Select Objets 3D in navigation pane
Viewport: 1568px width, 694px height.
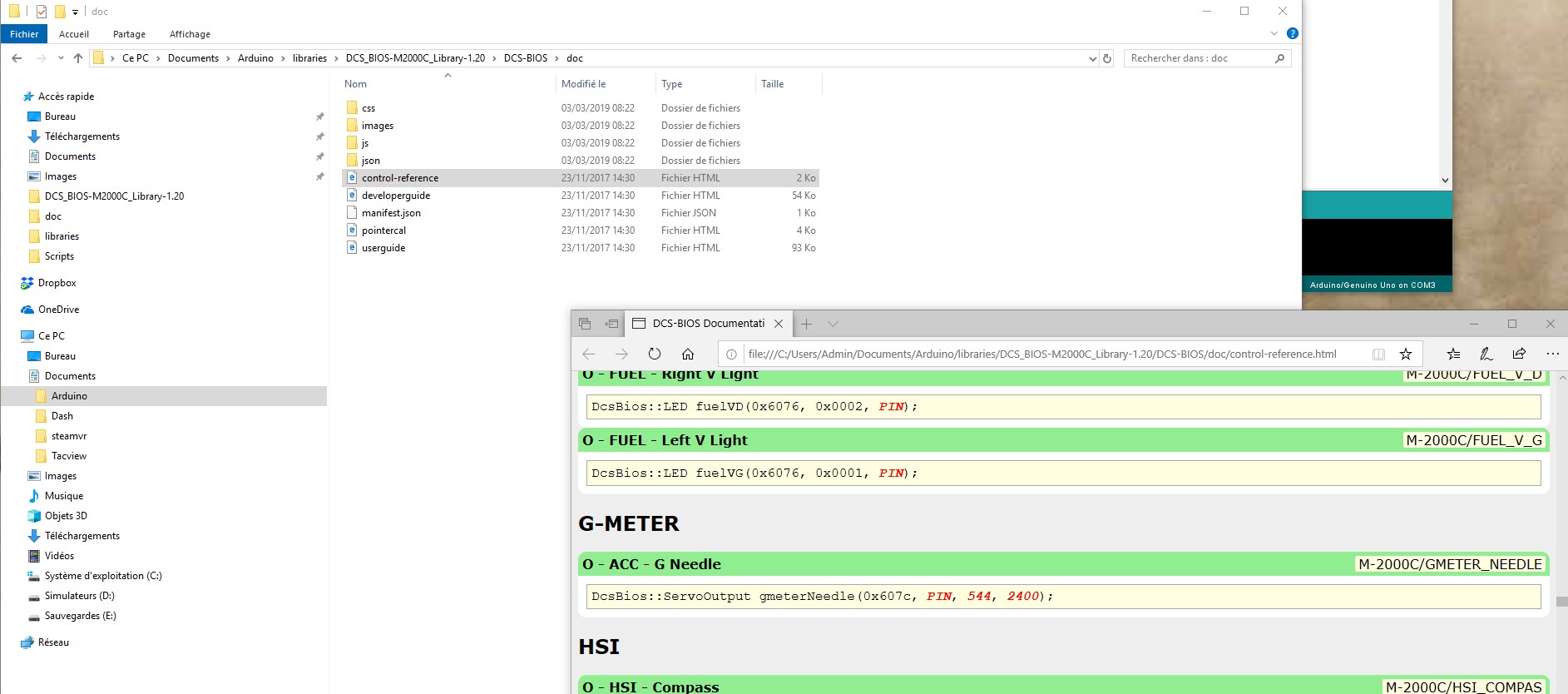point(66,516)
